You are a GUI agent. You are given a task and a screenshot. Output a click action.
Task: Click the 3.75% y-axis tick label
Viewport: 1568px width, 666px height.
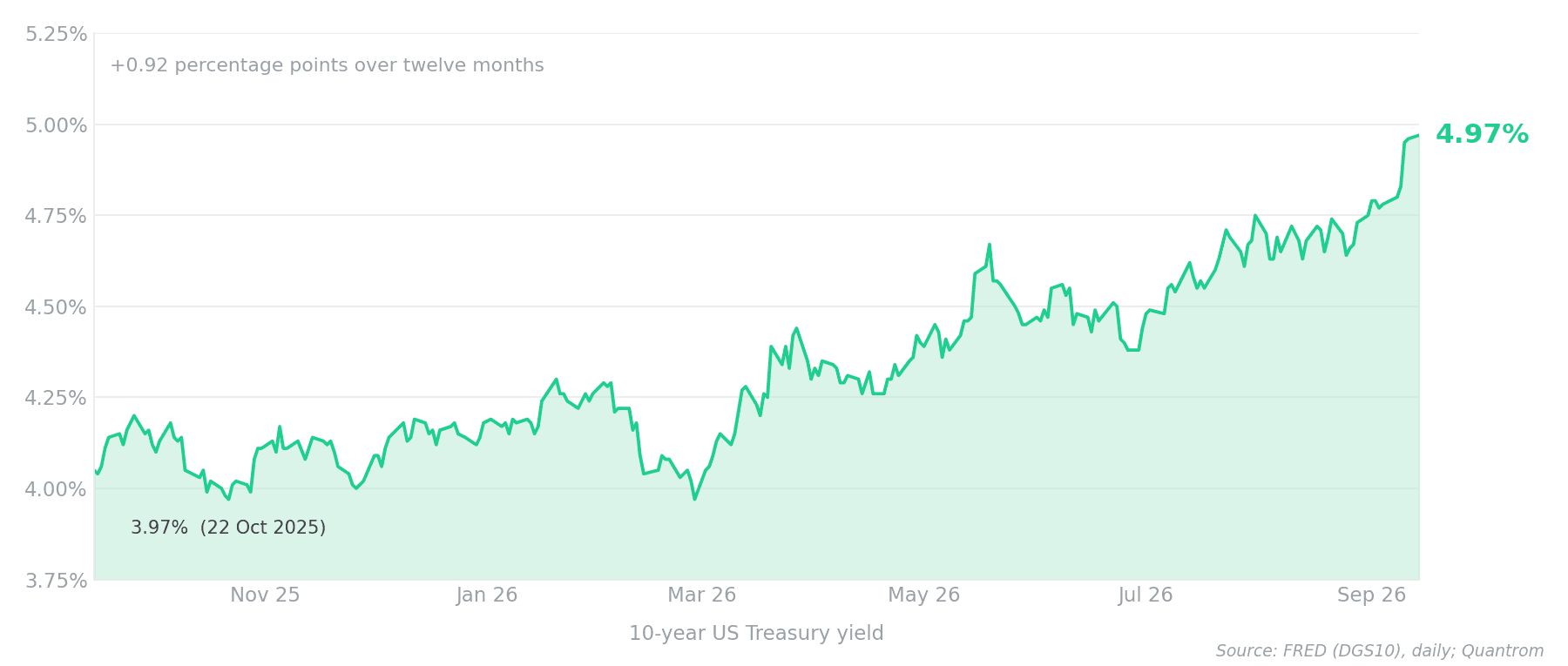57,581
